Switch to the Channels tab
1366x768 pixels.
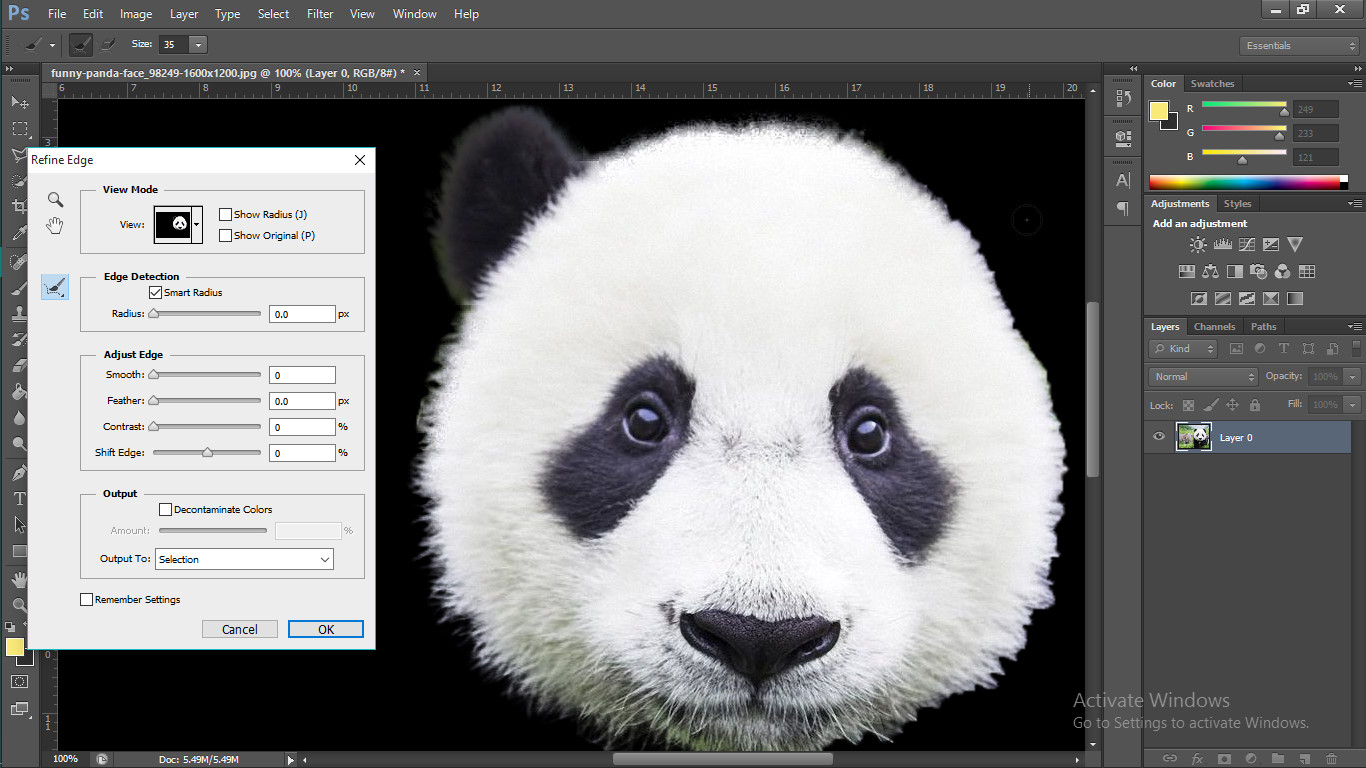click(1214, 327)
